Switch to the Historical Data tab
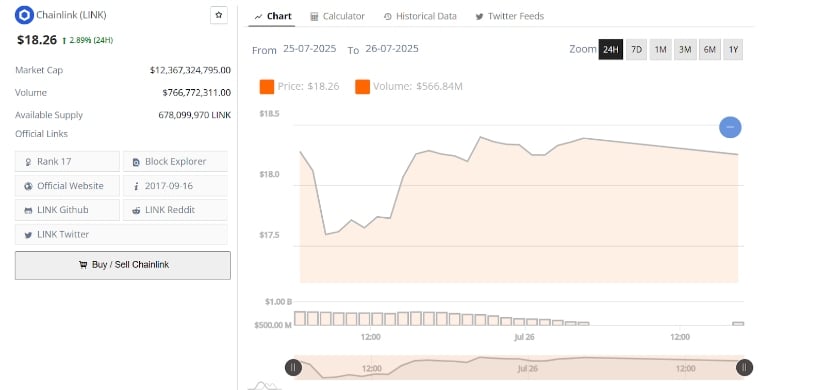The image size is (825, 390). [x=420, y=16]
